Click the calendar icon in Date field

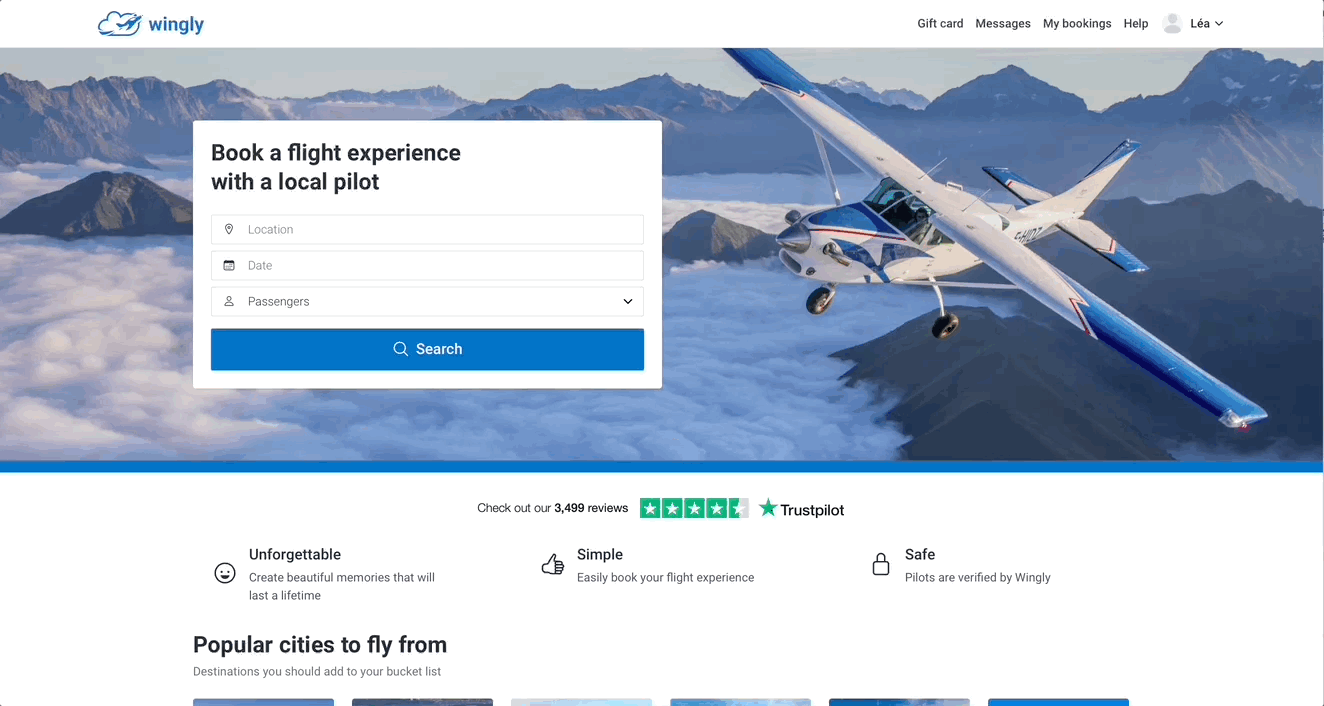229,265
